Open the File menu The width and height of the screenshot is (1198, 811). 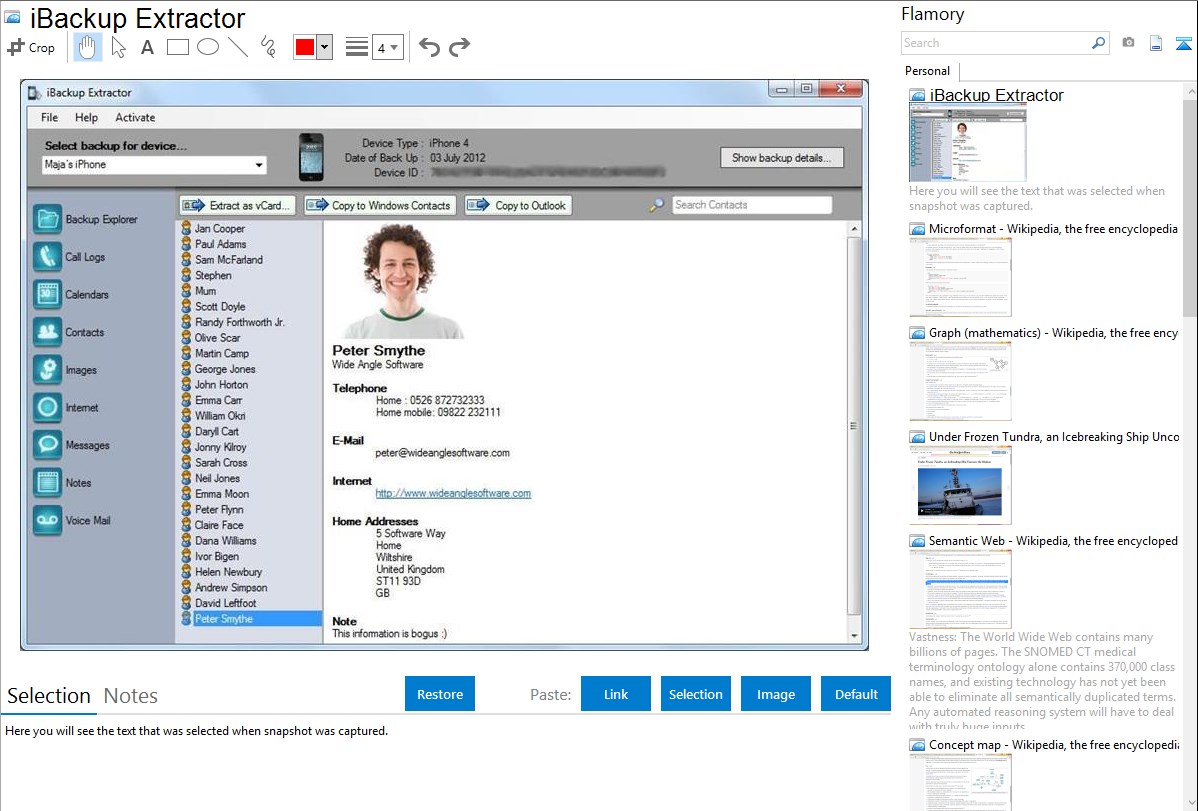(x=50, y=118)
